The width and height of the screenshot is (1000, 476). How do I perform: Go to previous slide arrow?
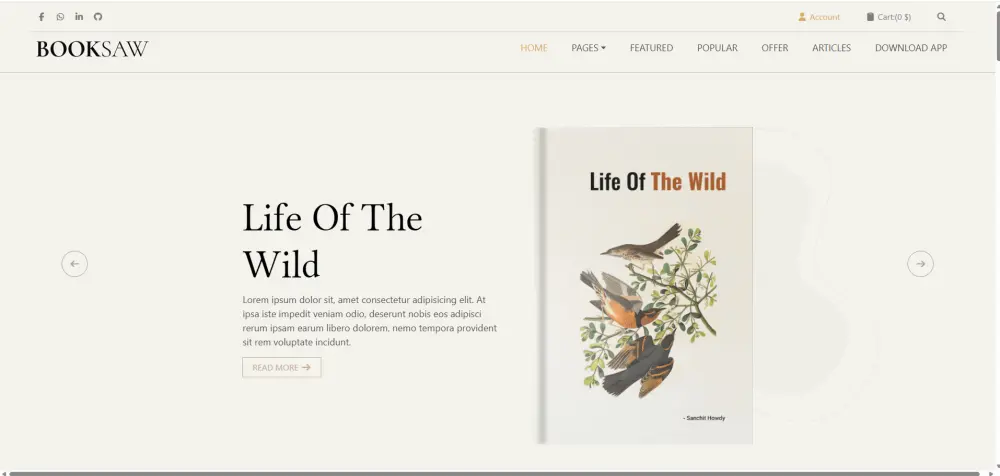75,264
